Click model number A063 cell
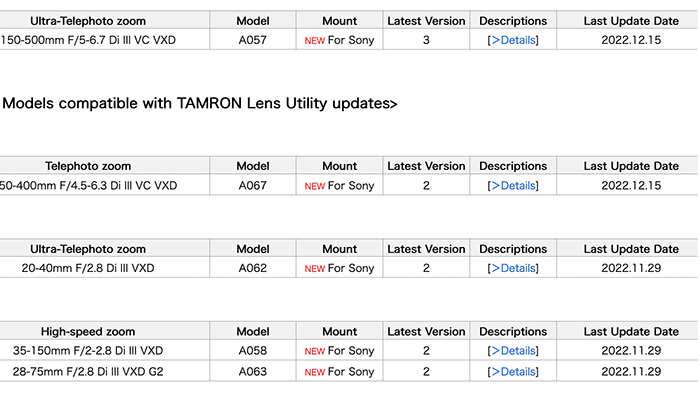This screenshot has height=396, width=700. pos(253,372)
